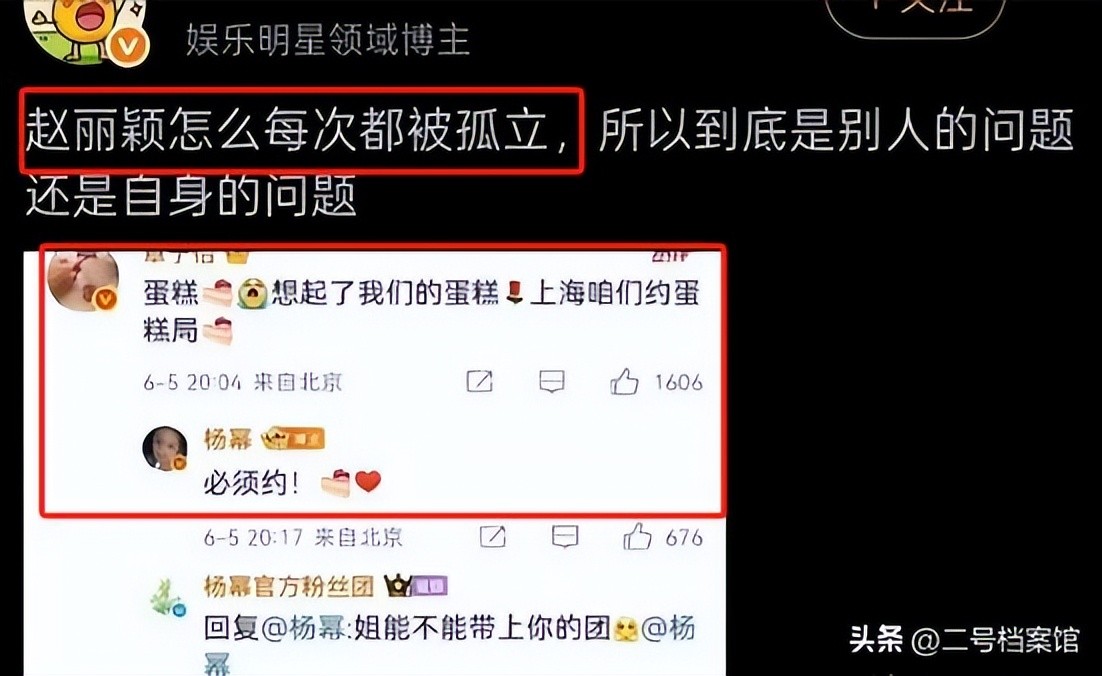The height and width of the screenshot is (676, 1102).
Task: Open replies on the 6-5 20:04 comment
Action: point(552,382)
